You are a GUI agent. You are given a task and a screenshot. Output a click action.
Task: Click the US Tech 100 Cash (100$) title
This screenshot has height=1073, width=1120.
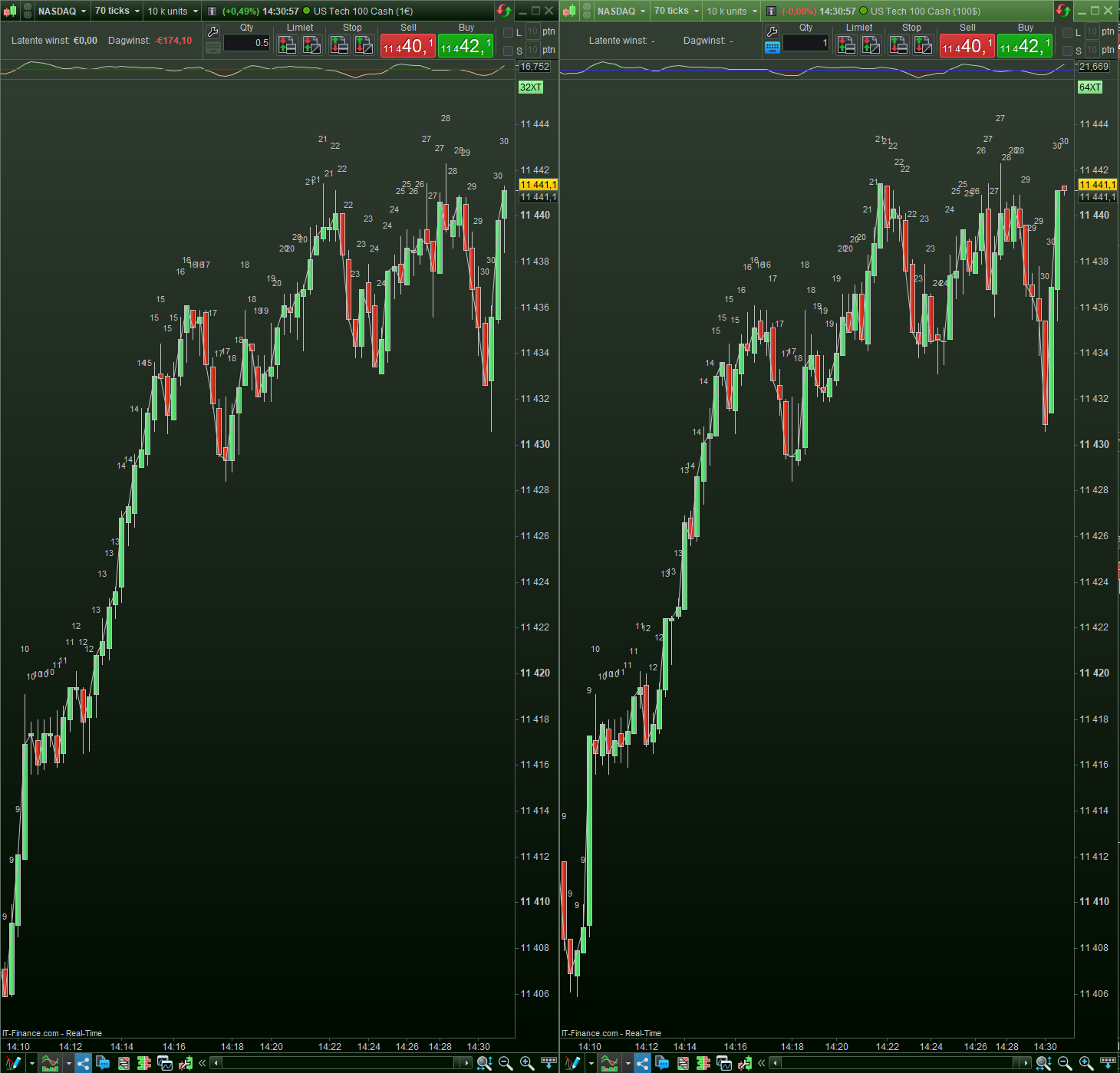pos(925,11)
